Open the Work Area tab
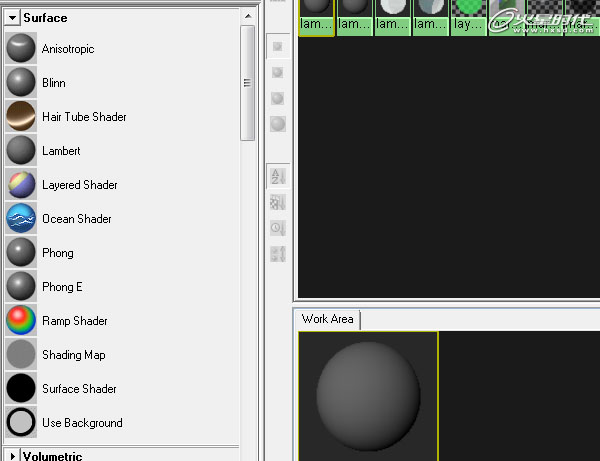 click(x=327, y=319)
